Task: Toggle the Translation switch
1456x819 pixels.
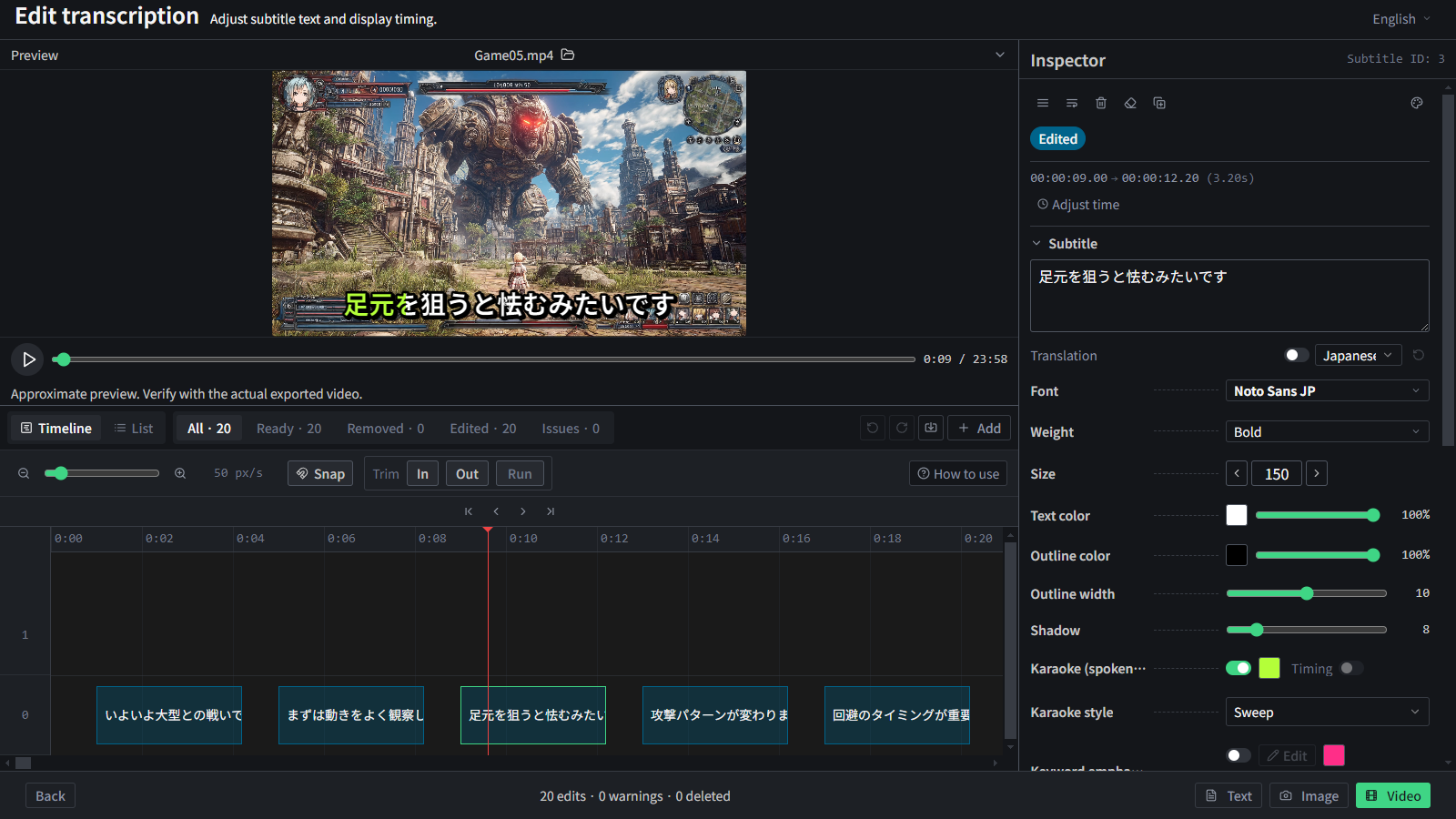Action: tap(1297, 355)
